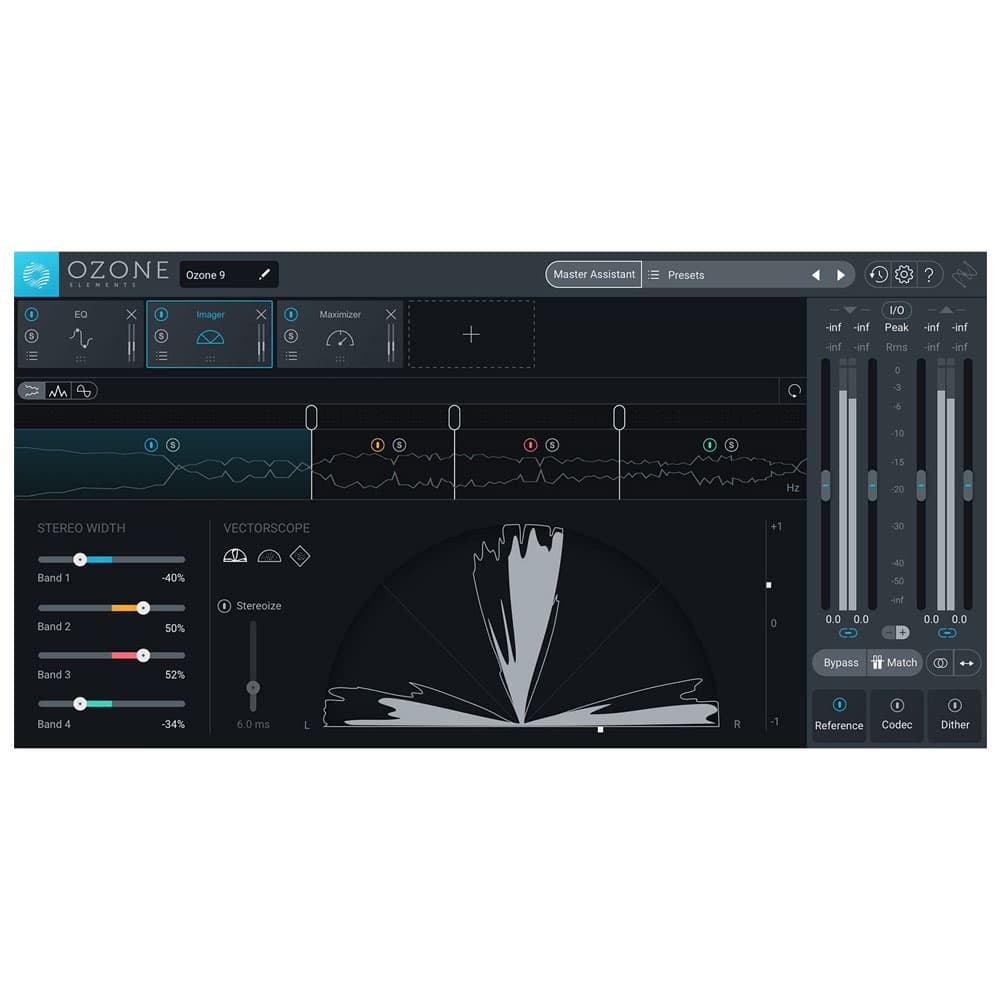Viewport: 1000px width, 1000px height.
Task: Select the Imager module icon
Action: pyautogui.click(x=210, y=337)
